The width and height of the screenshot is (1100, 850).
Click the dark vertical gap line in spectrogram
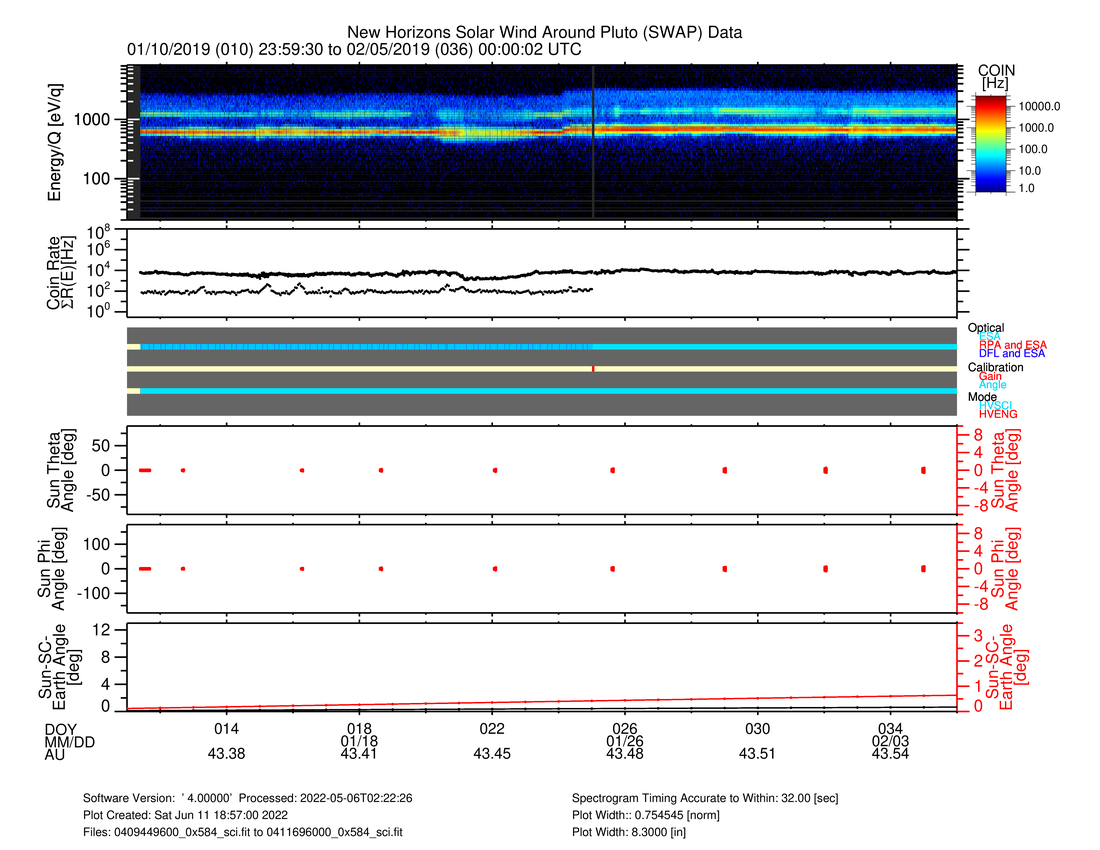593,140
